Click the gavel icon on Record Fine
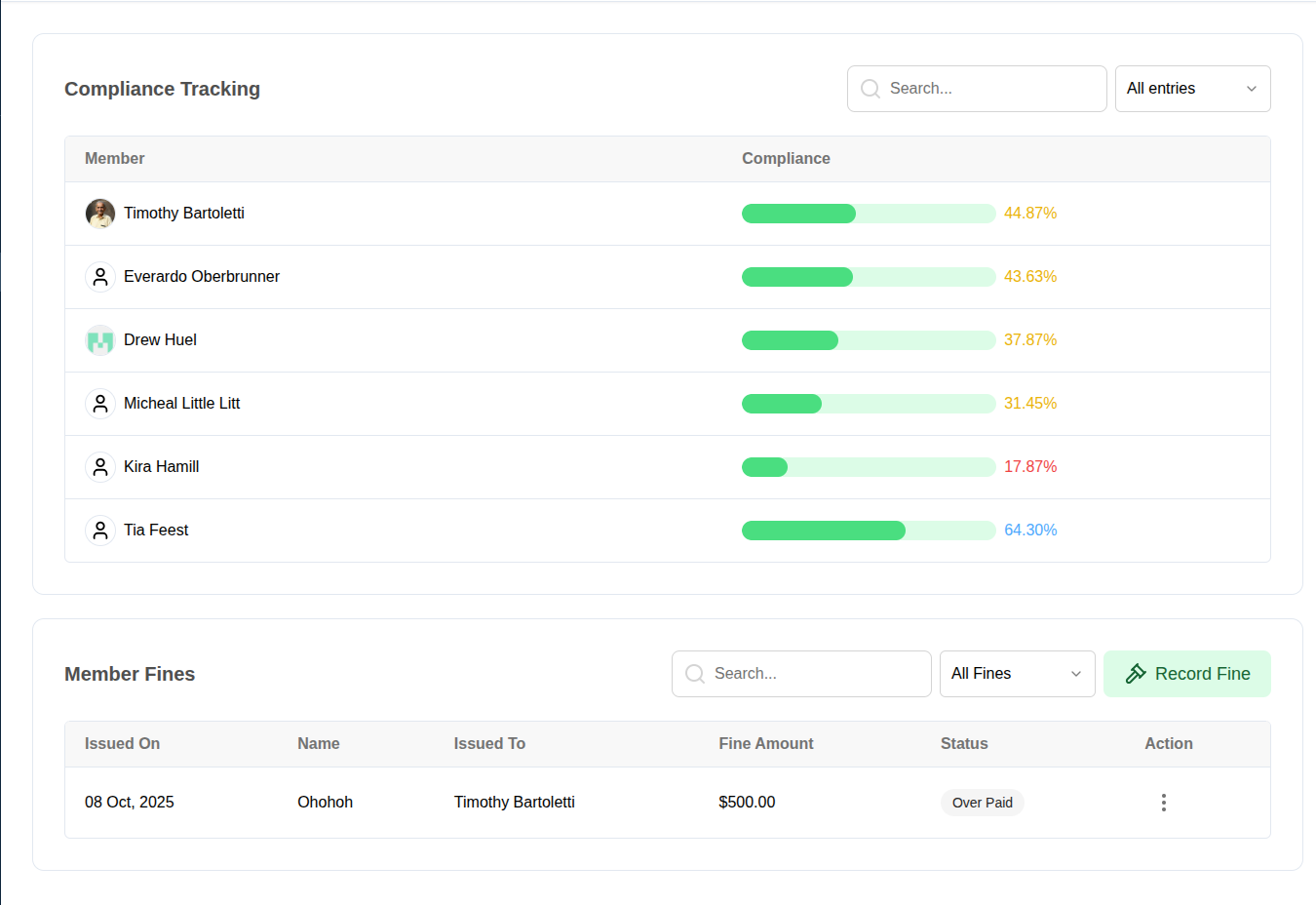Screen dimensions: 1316x905 [1136, 674]
